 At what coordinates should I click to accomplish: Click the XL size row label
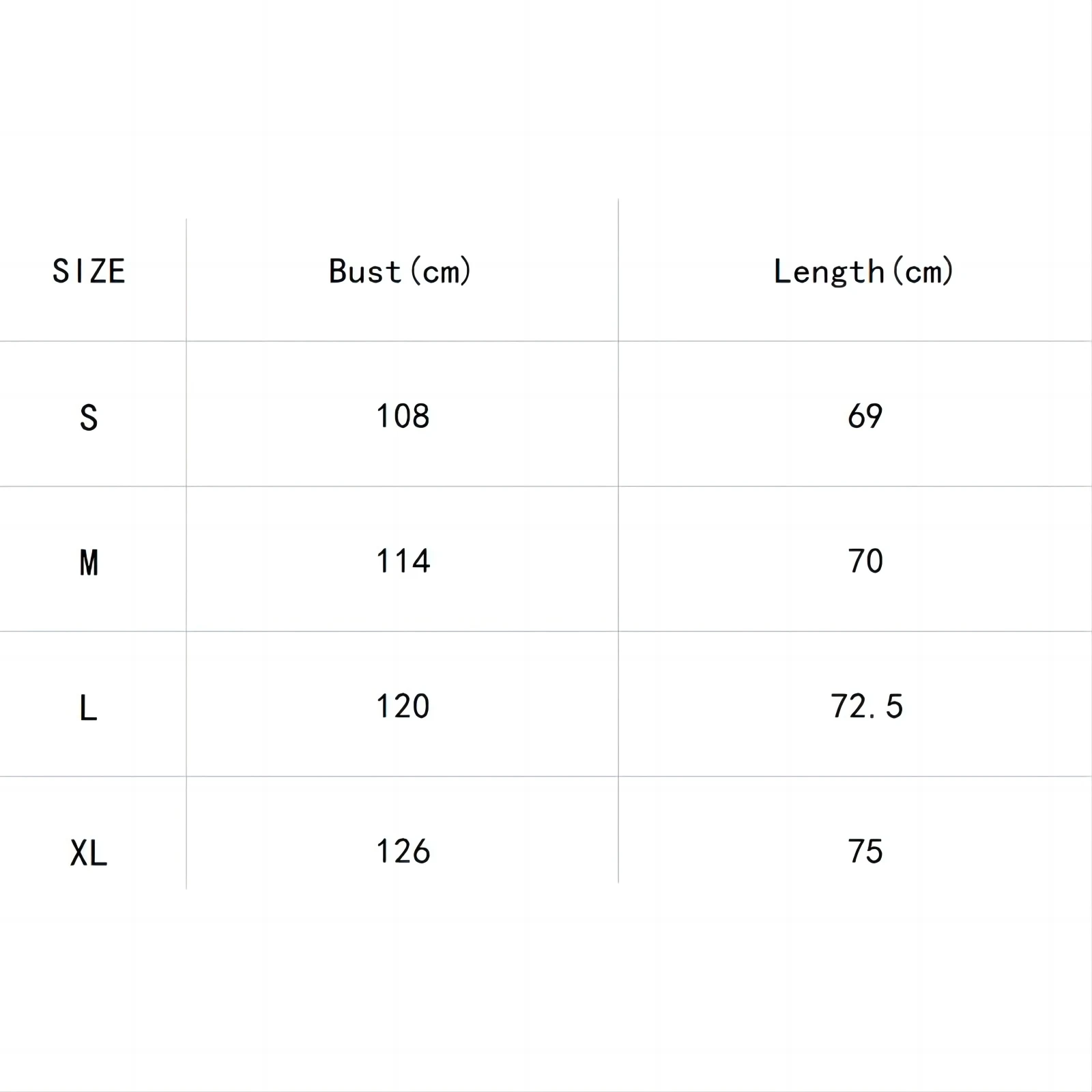point(89,853)
